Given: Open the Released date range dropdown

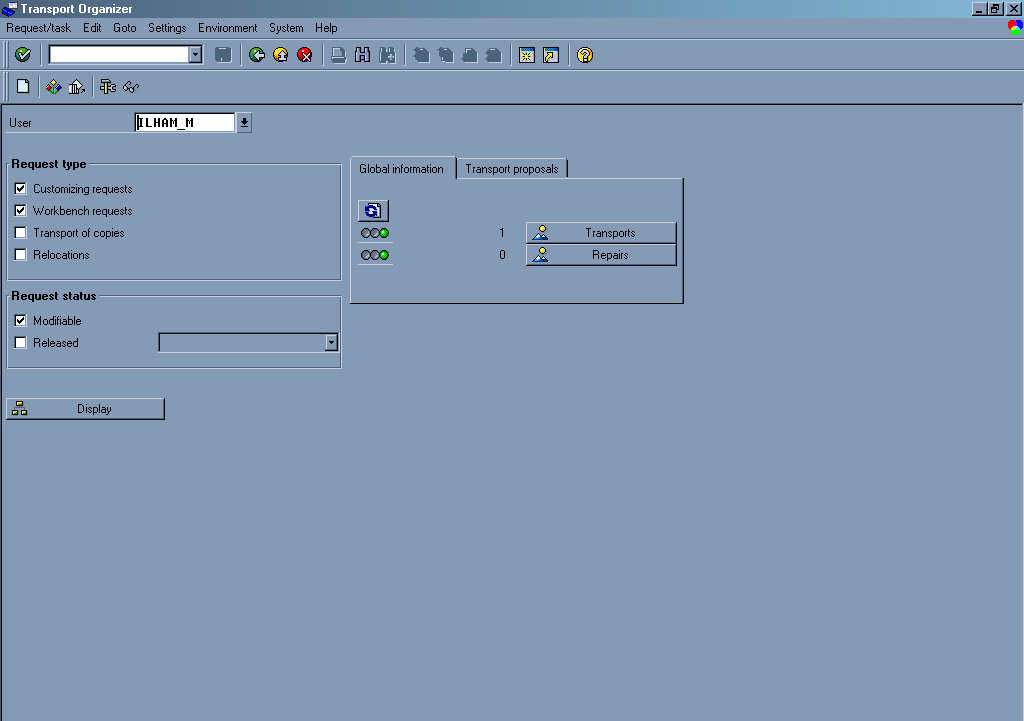Looking at the screenshot, I should point(331,343).
